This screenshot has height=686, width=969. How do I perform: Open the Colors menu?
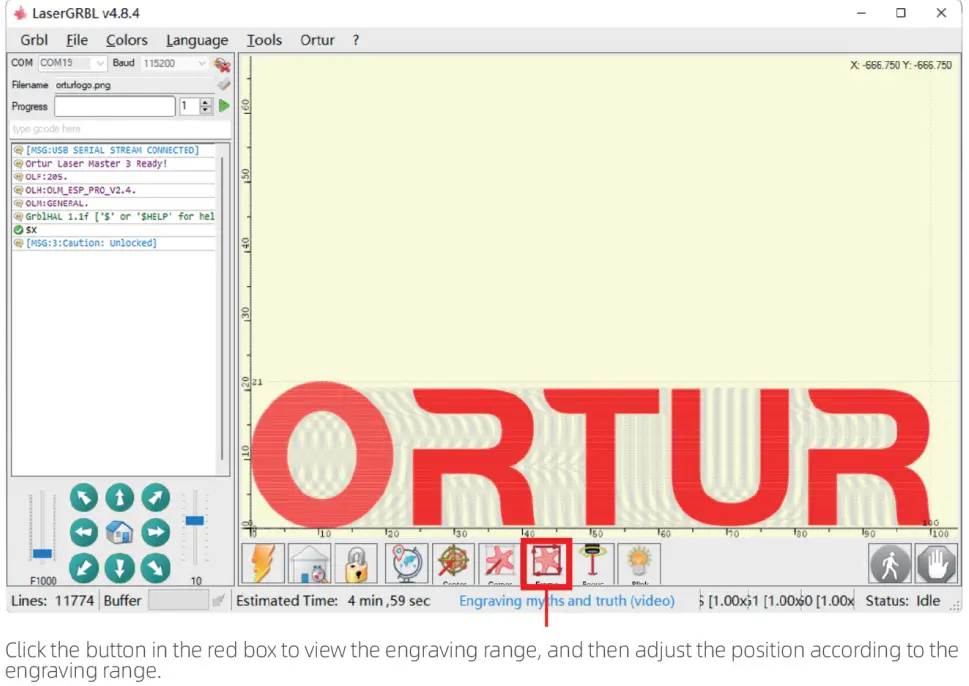(x=126, y=40)
